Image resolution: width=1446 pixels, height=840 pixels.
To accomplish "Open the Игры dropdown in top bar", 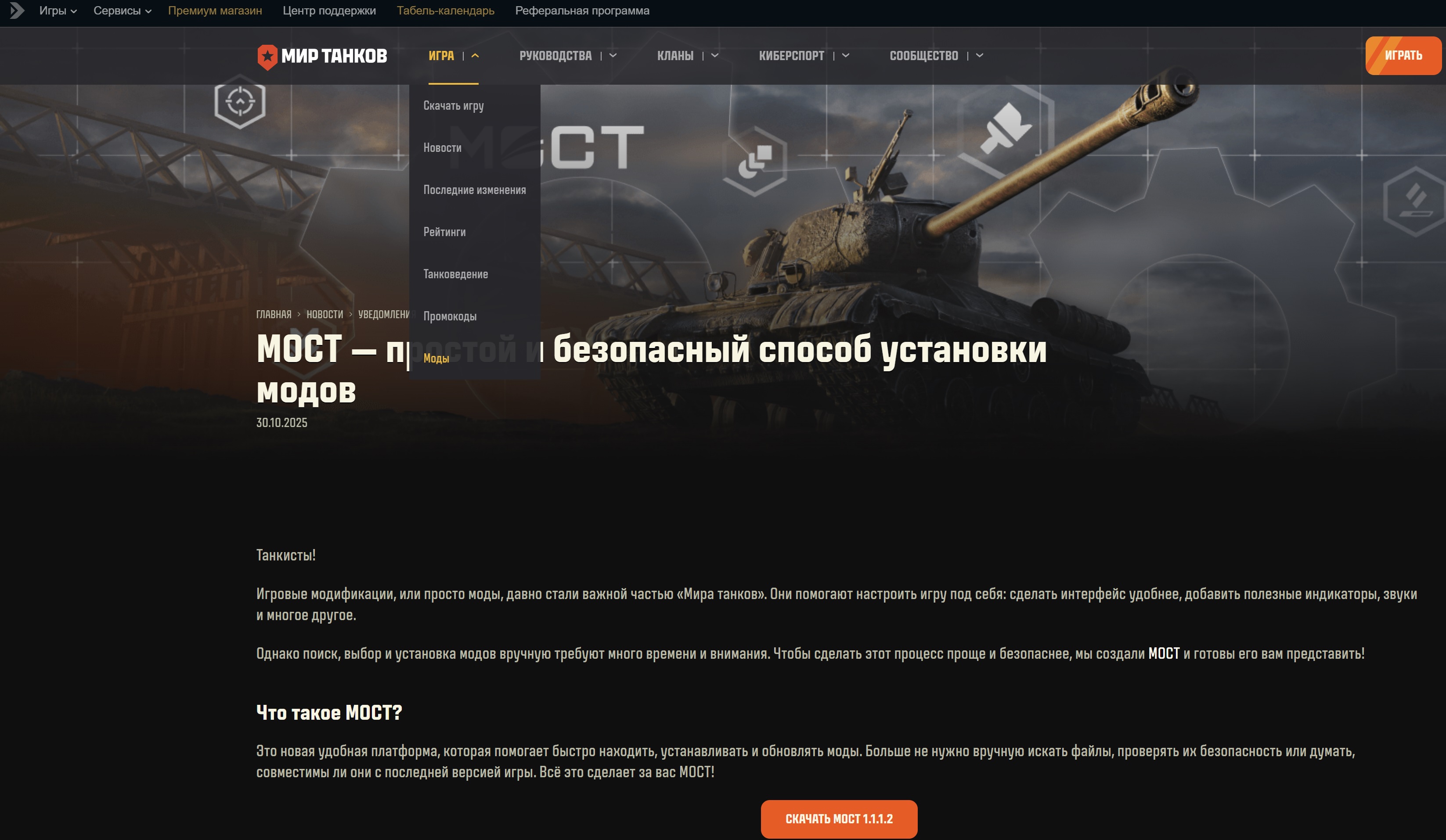I will pyautogui.click(x=58, y=11).
